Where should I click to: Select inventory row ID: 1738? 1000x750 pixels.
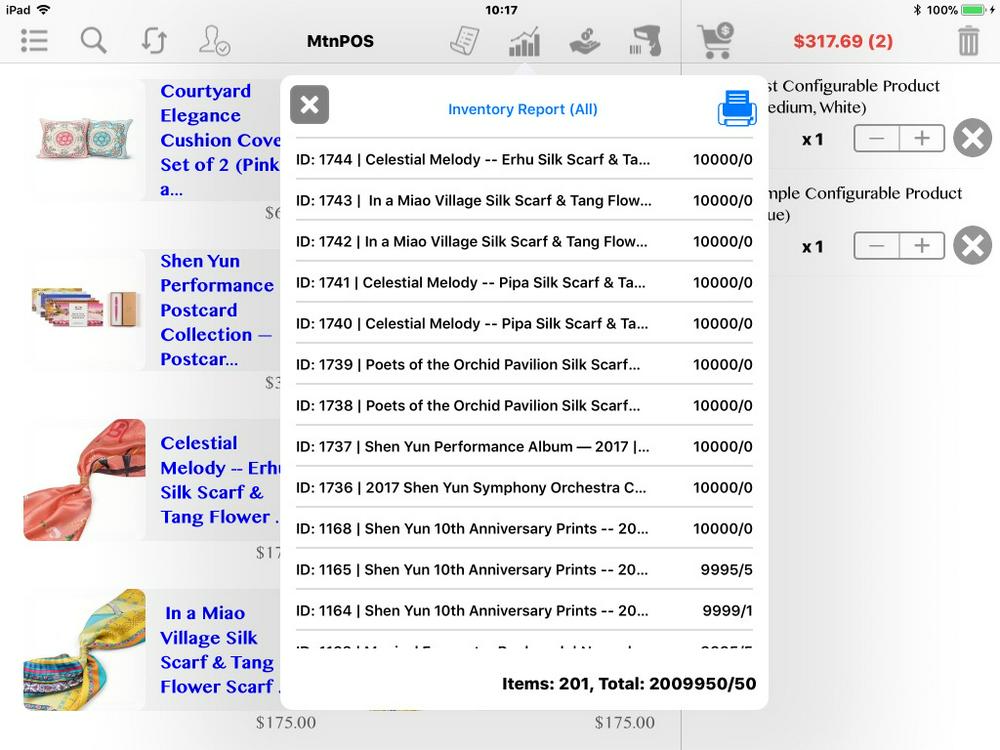(524, 406)
